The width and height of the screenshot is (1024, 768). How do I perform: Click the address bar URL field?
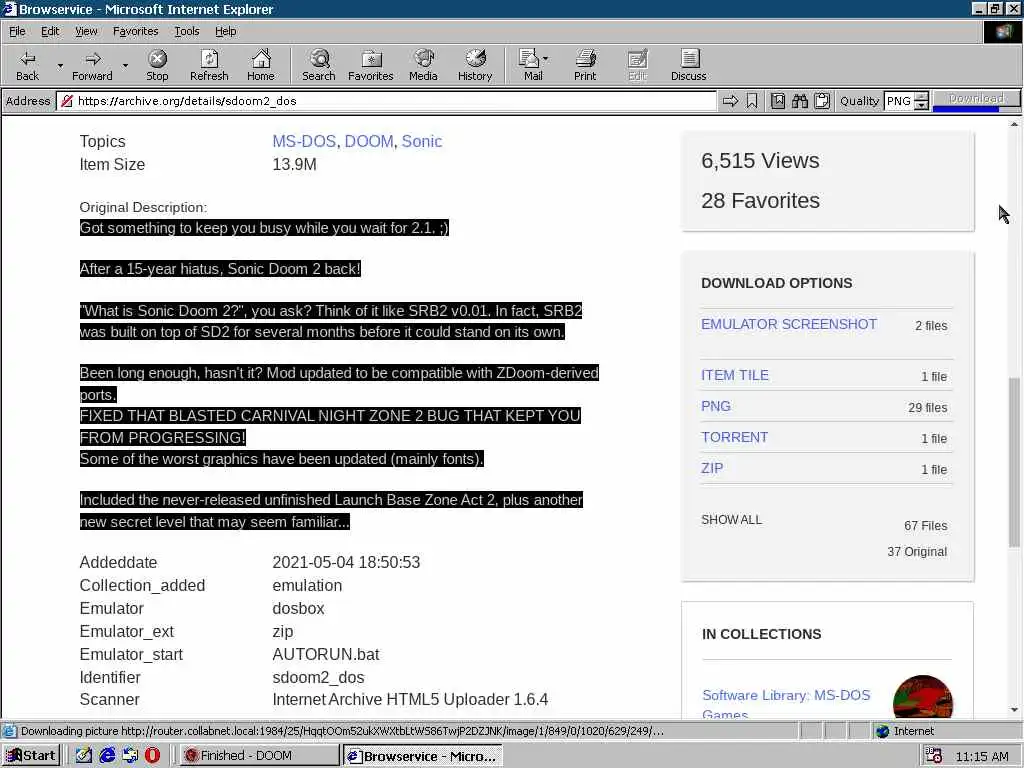click(x=387, y=101)
